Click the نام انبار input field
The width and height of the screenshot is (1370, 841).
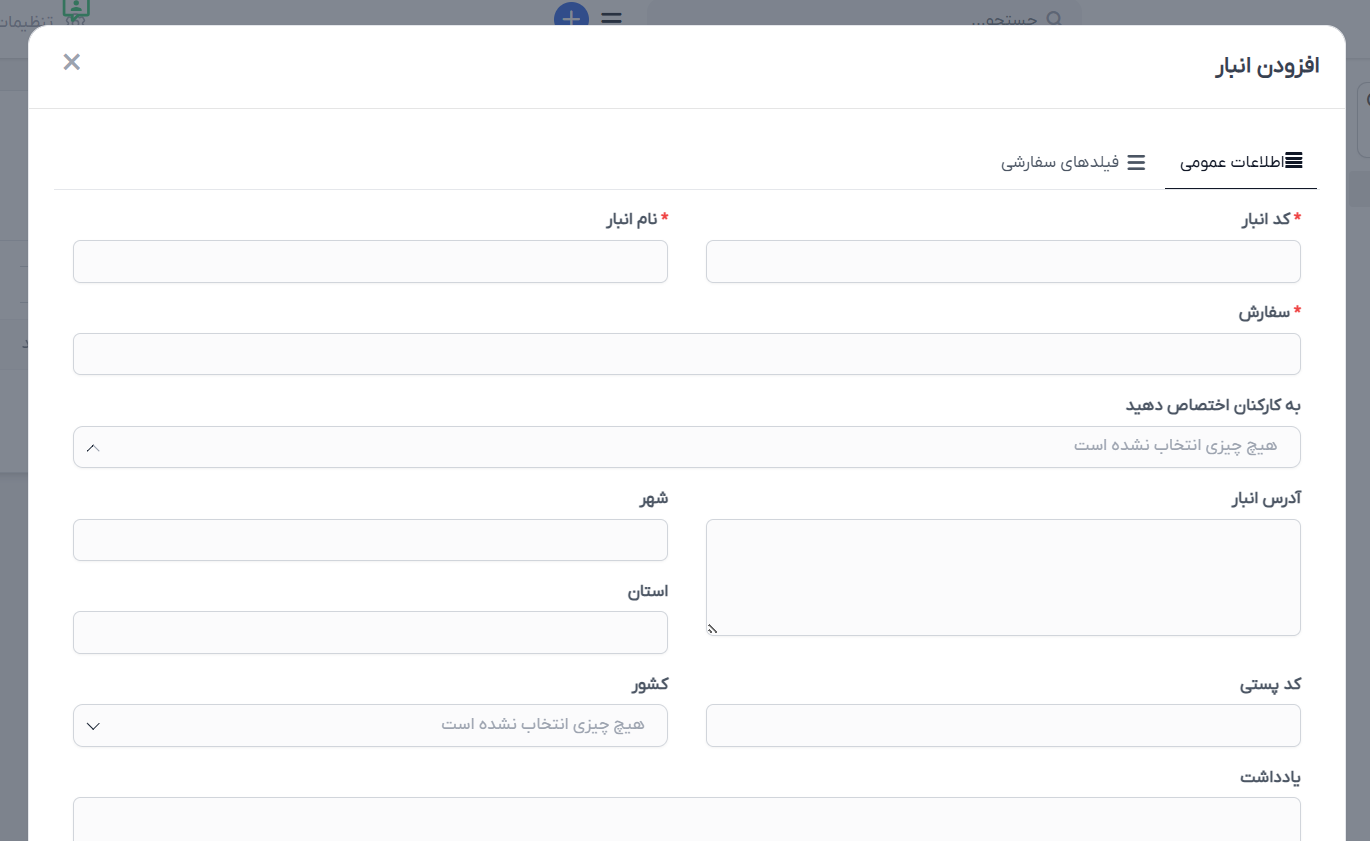click(370, 262)
